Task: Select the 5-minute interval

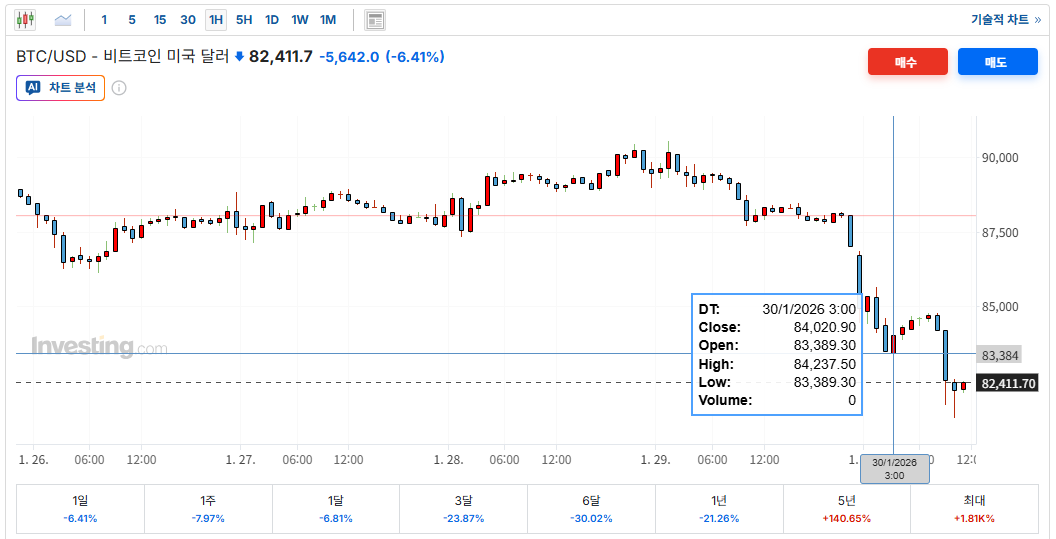Action: tap(132, 20)
